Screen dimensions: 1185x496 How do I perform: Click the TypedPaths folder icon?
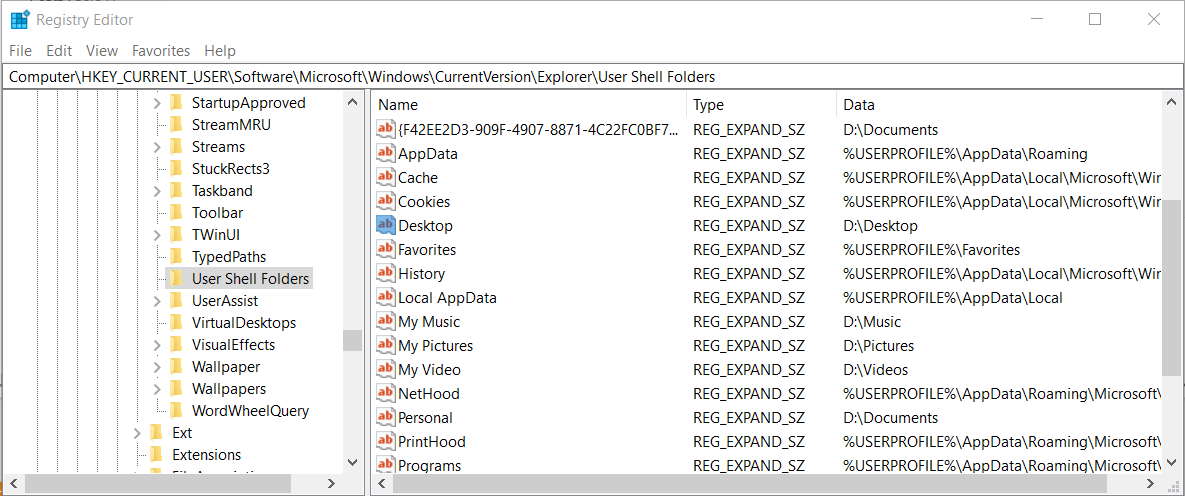[176, 256]
